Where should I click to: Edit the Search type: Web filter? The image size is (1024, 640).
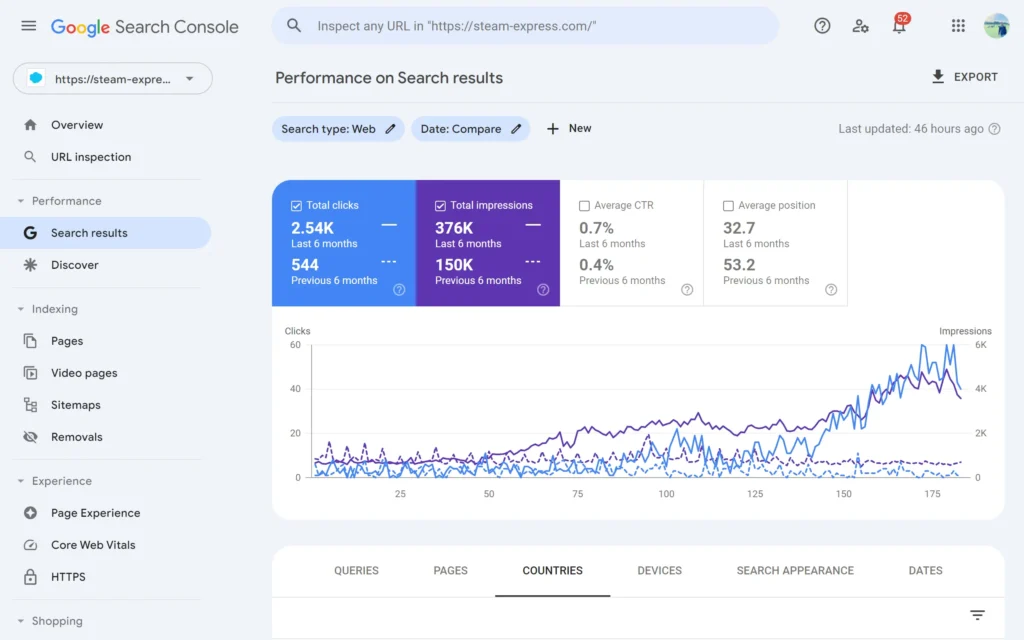338,129
